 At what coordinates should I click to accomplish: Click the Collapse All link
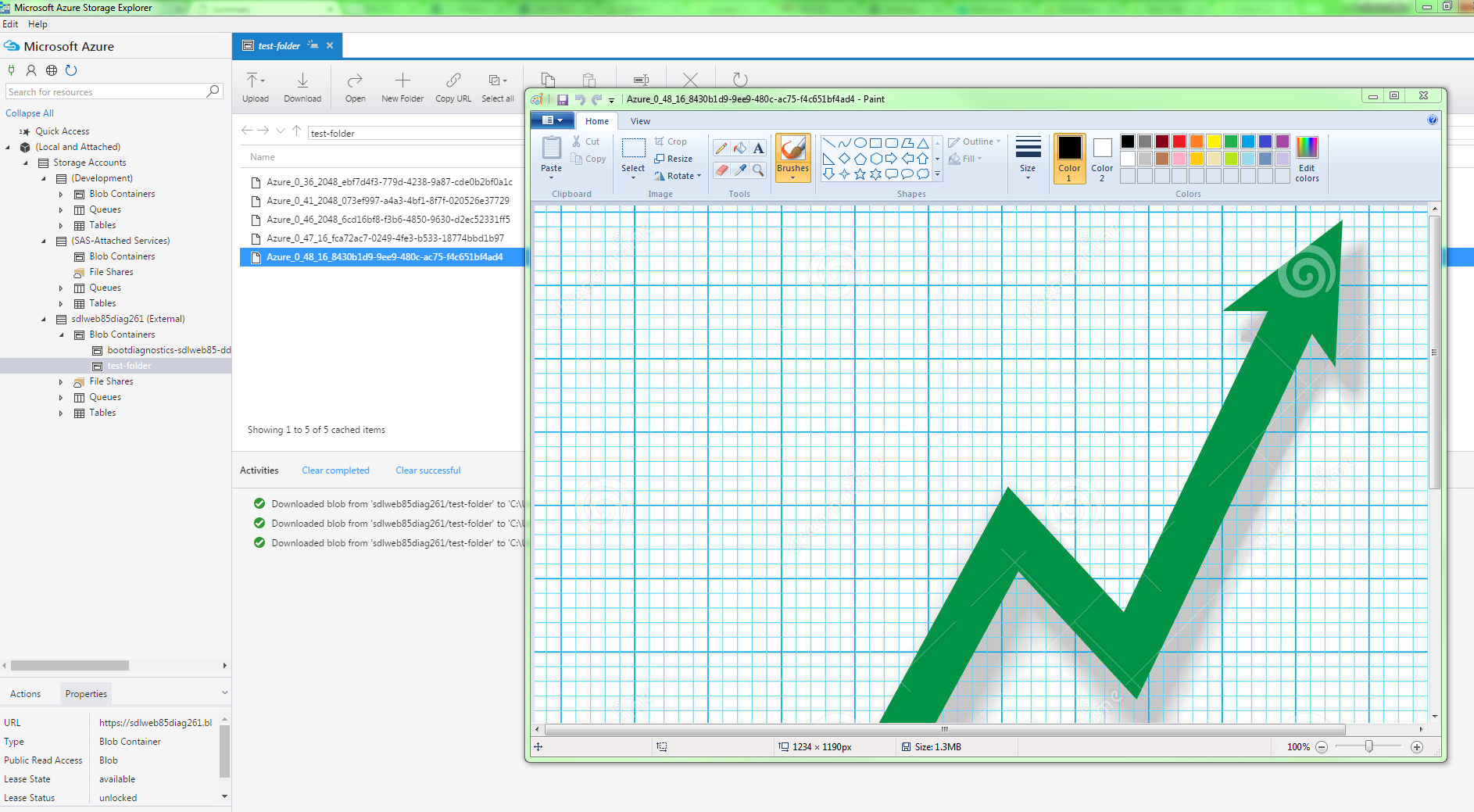point(30,113)
